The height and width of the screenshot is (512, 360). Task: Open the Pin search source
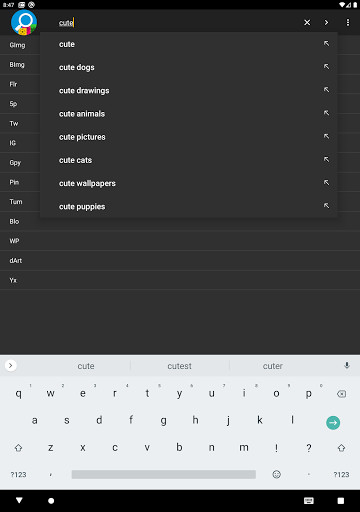point(14,182)
